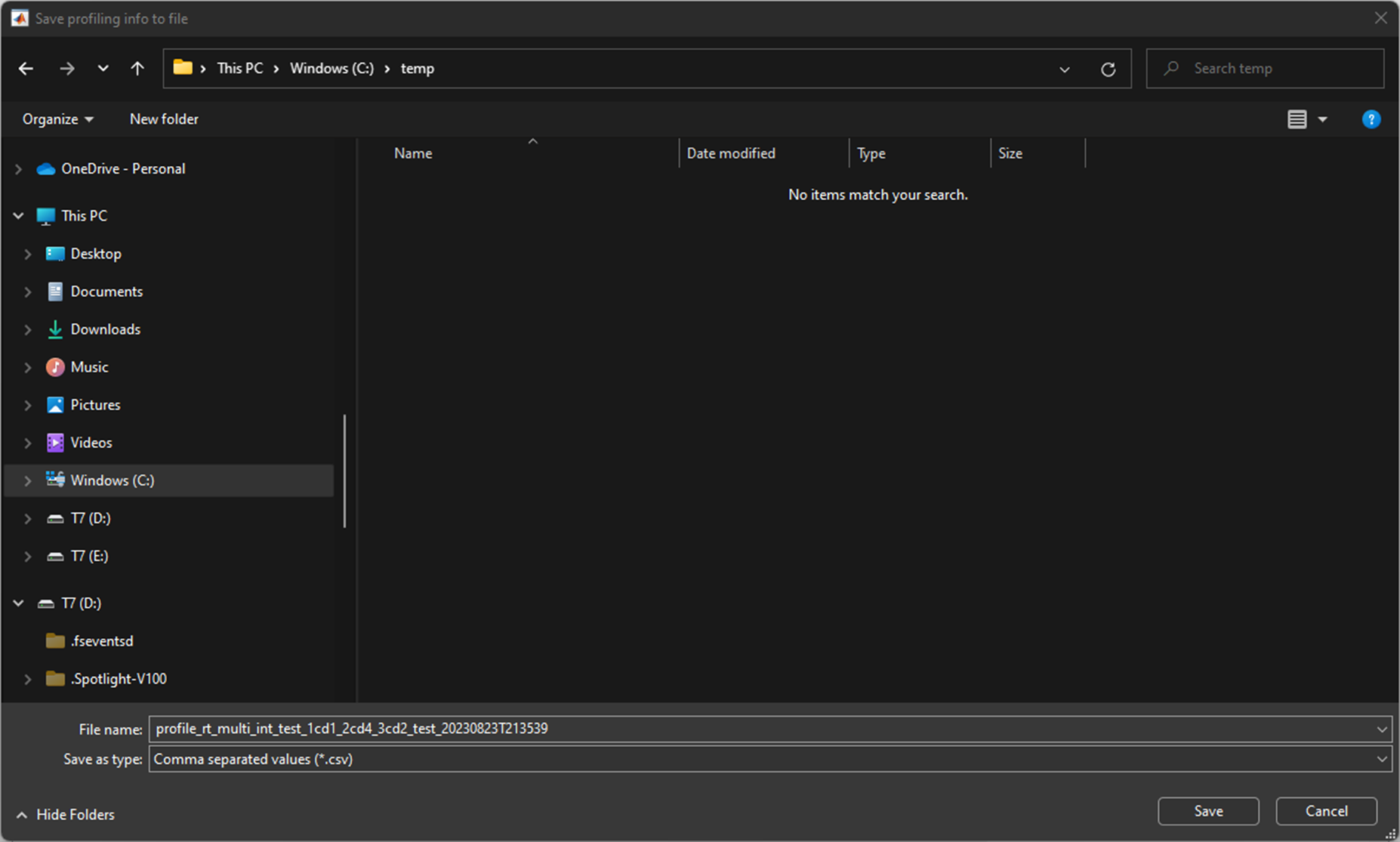Sort files by Date modified column

tap(730, 153)
